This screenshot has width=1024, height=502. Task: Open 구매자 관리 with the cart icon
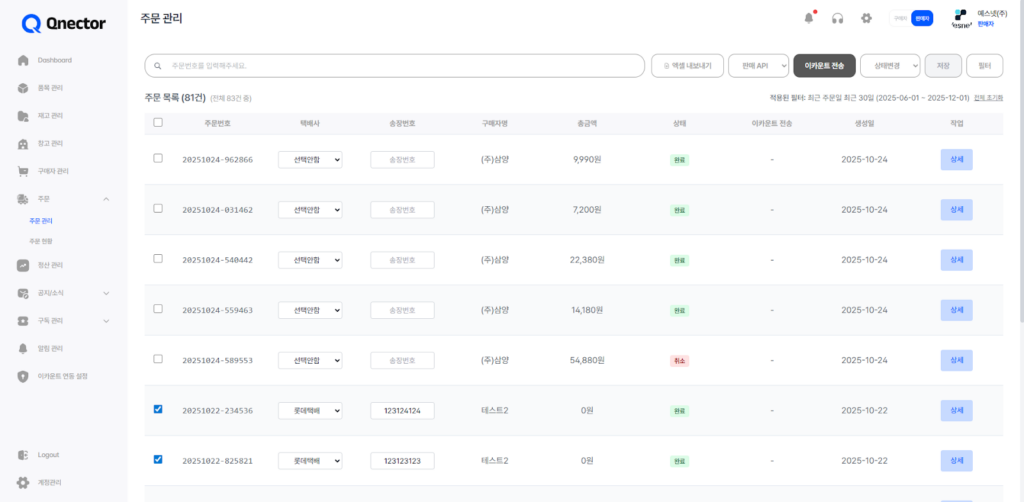(x=23, y=171)
